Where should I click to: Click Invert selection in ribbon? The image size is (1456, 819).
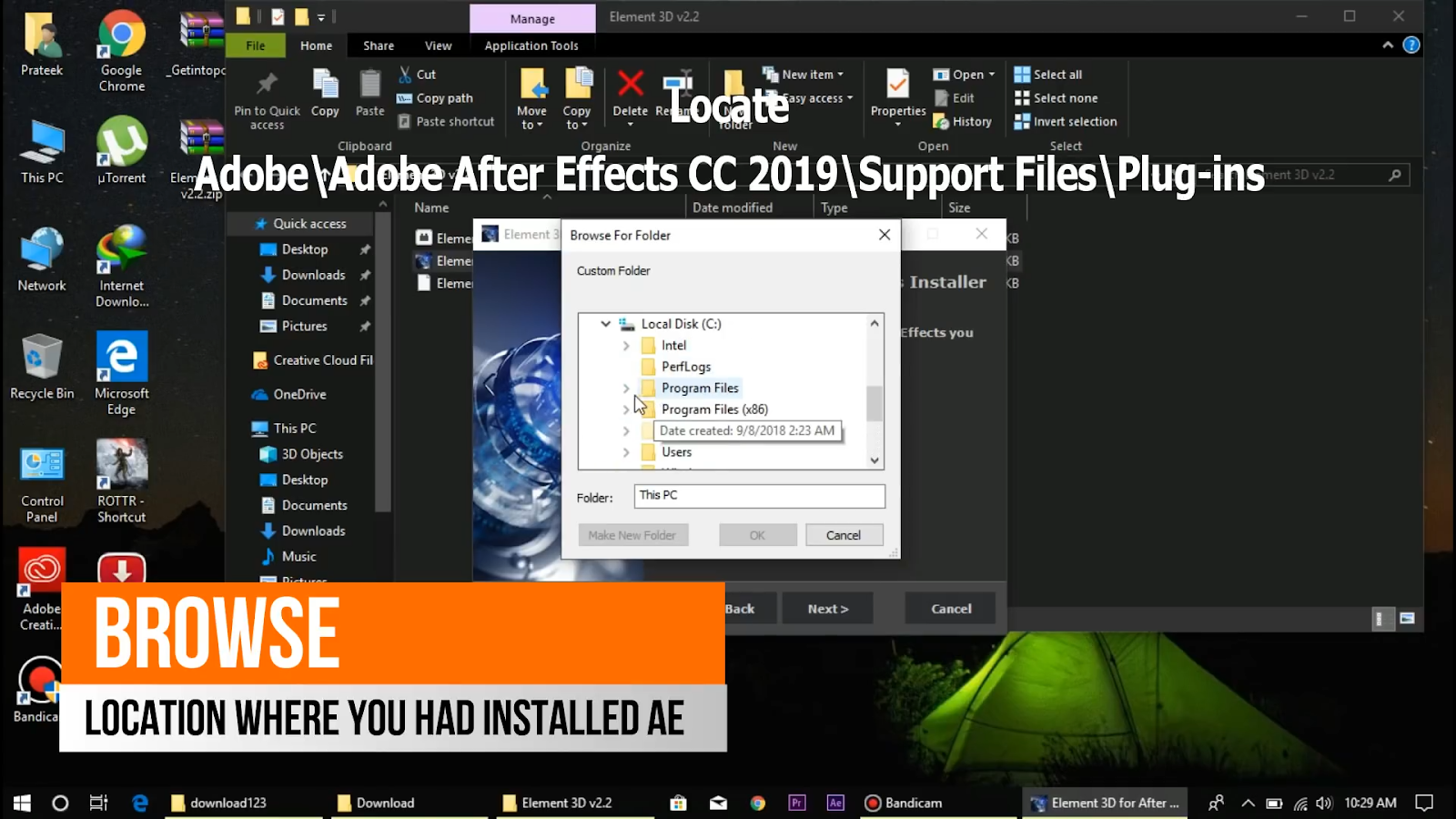1066,122
